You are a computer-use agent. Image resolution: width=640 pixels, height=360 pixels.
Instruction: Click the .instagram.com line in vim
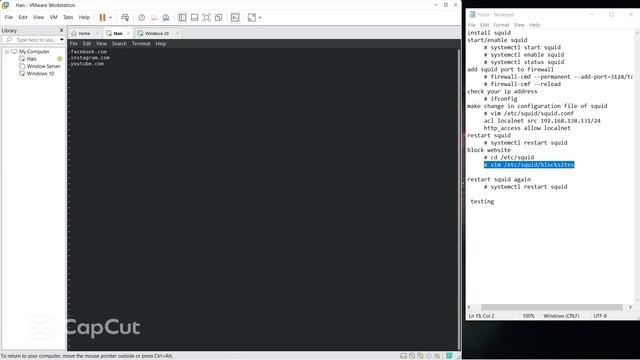[x=89, y=58]
